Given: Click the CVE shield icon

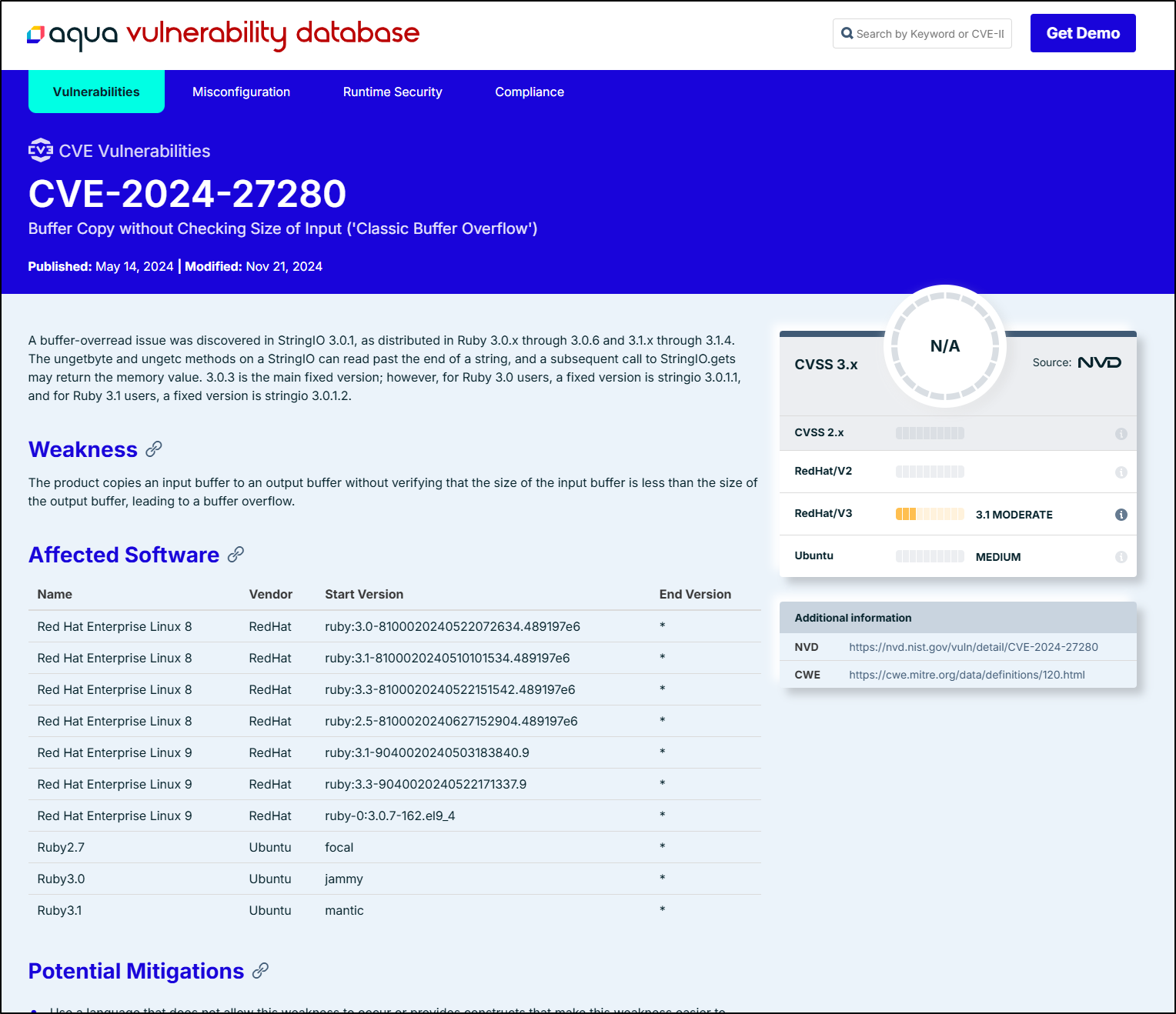Looking at the screenshot, I should 40,150.
